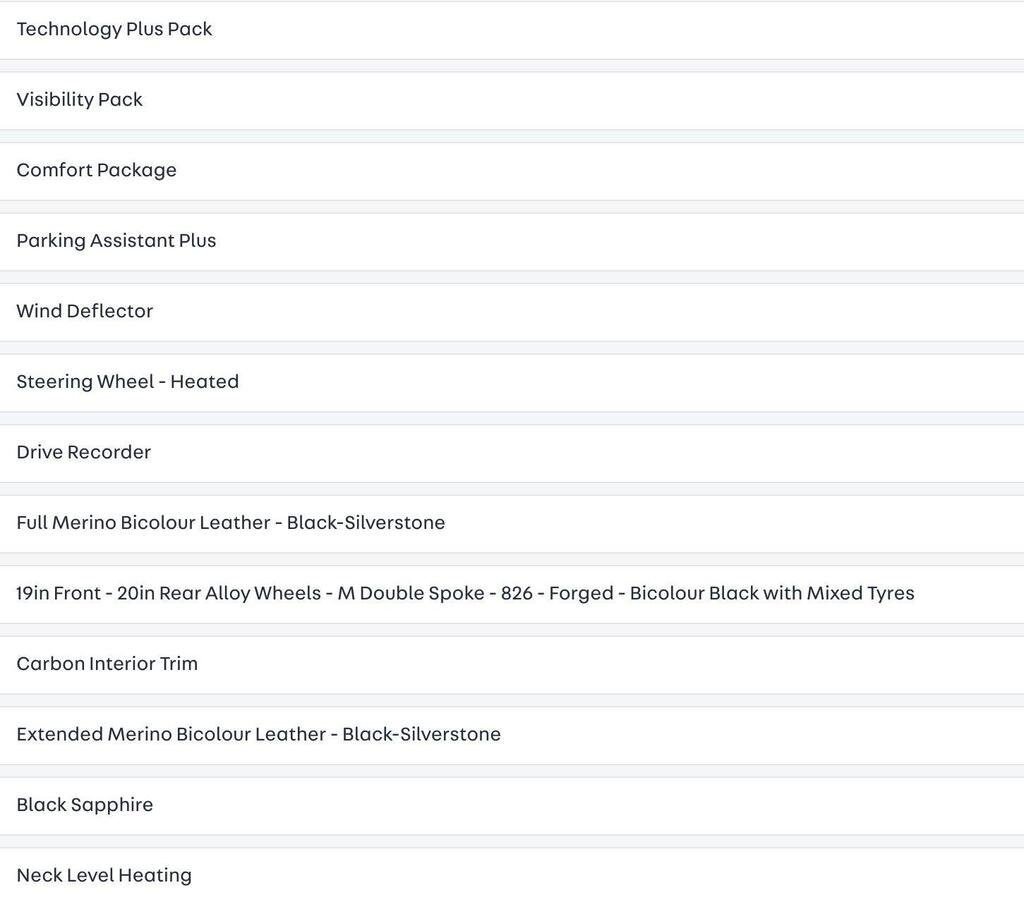Select Extended Merino Bicolour Leather row
1024x902 pixels.
point(512,735)
